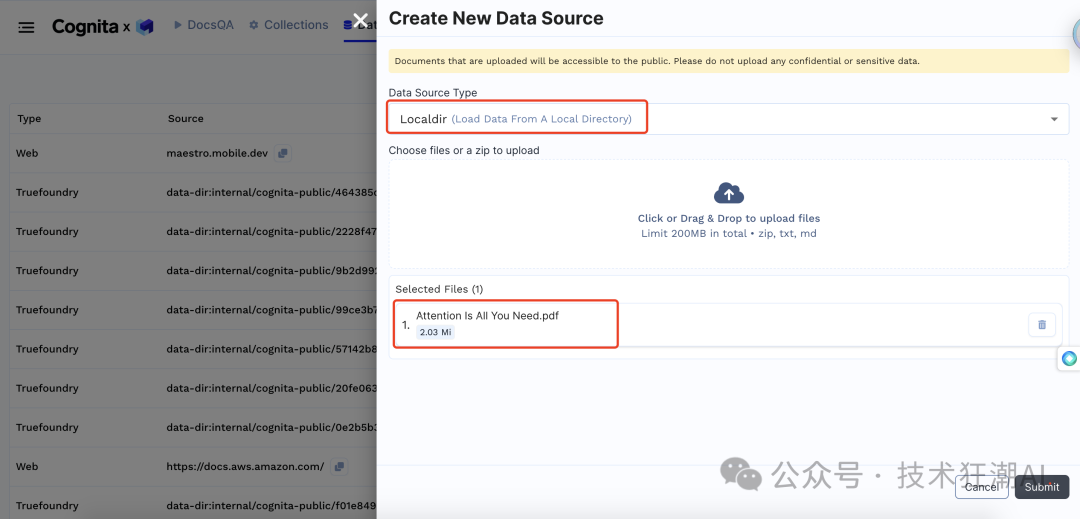This screenshot has width=1080, height=519.
Task: Click the upload drop zone text
Action: [x=728, y=218]
